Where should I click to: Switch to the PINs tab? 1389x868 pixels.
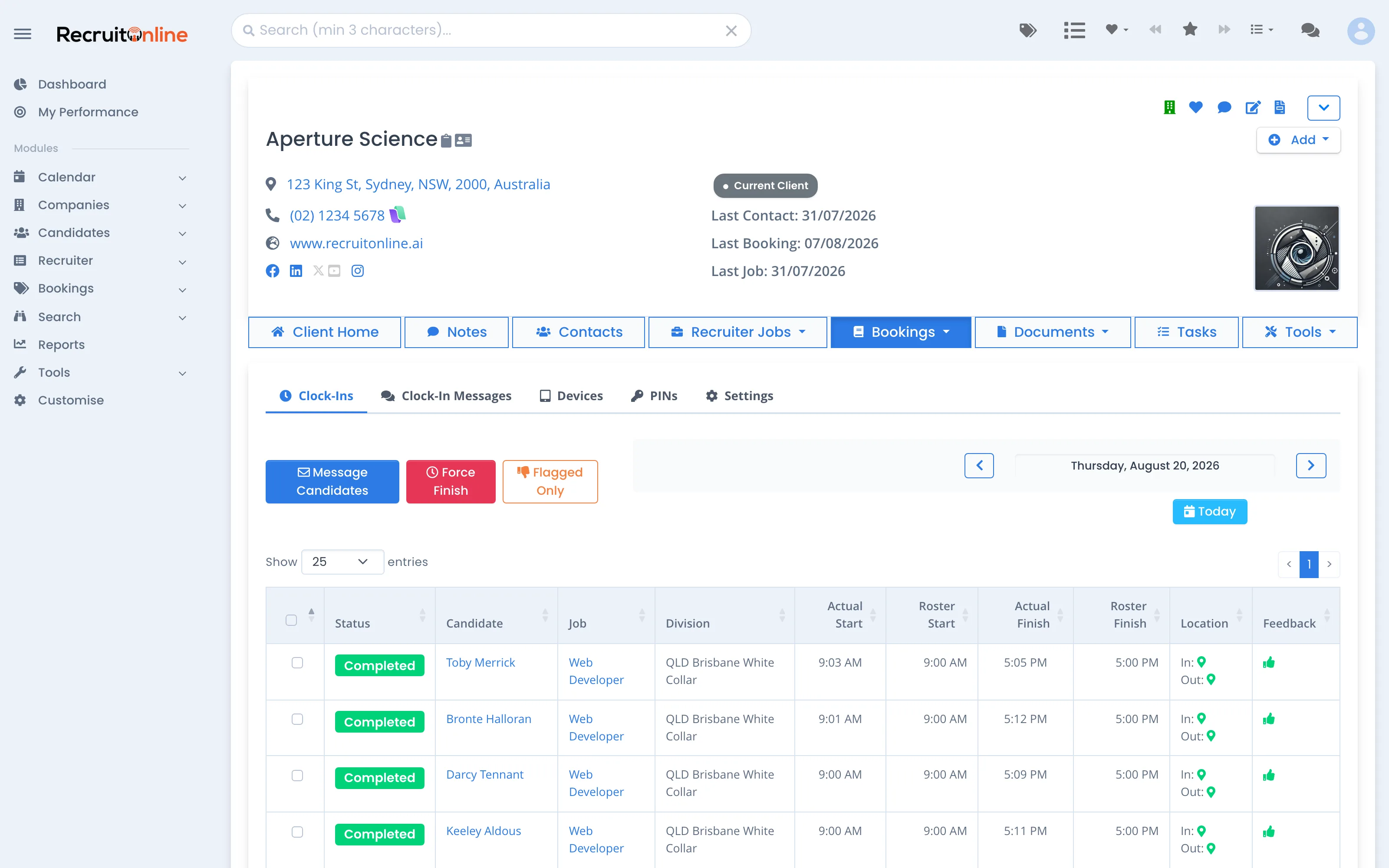(654, 395)
